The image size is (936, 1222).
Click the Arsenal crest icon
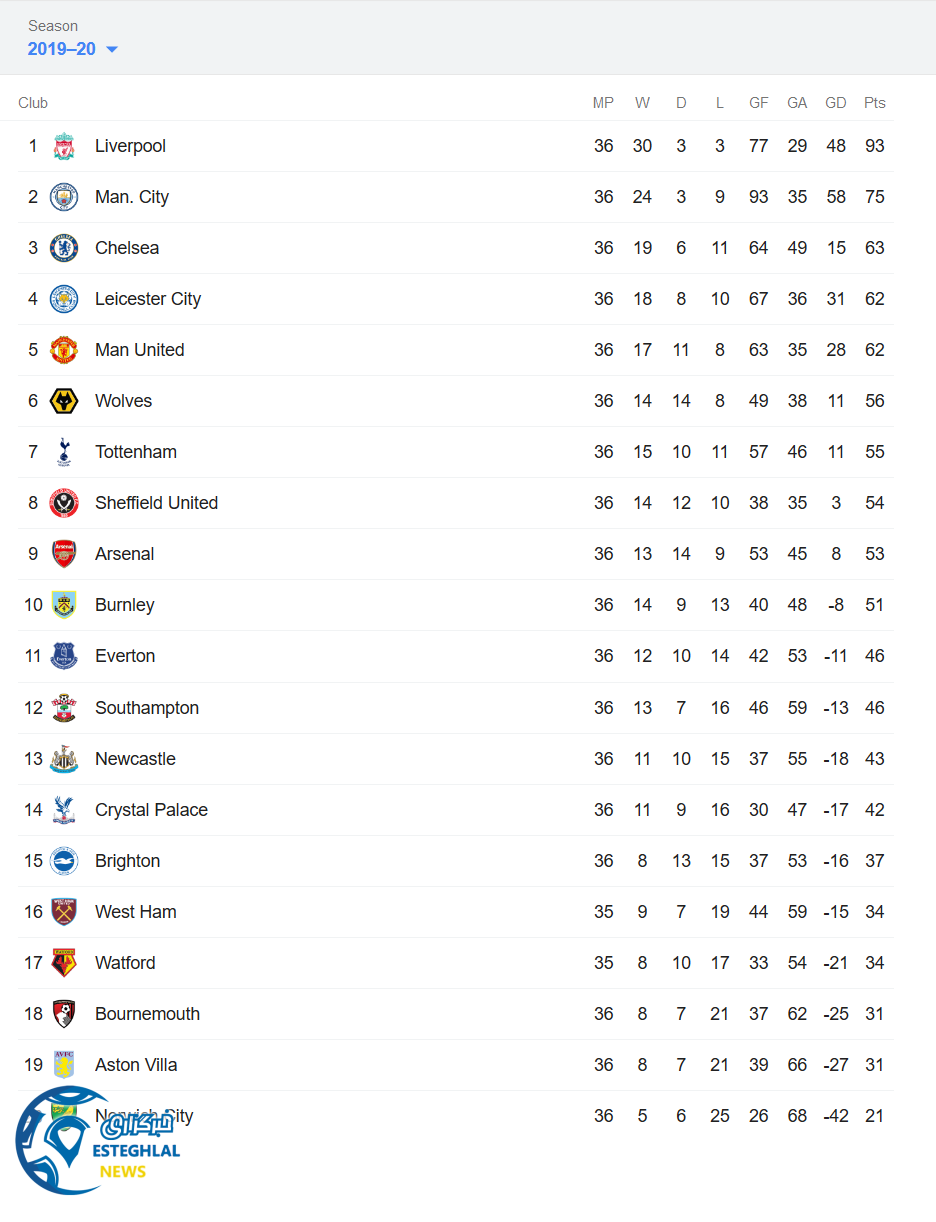pyautogui.click(x=64, y=554)
